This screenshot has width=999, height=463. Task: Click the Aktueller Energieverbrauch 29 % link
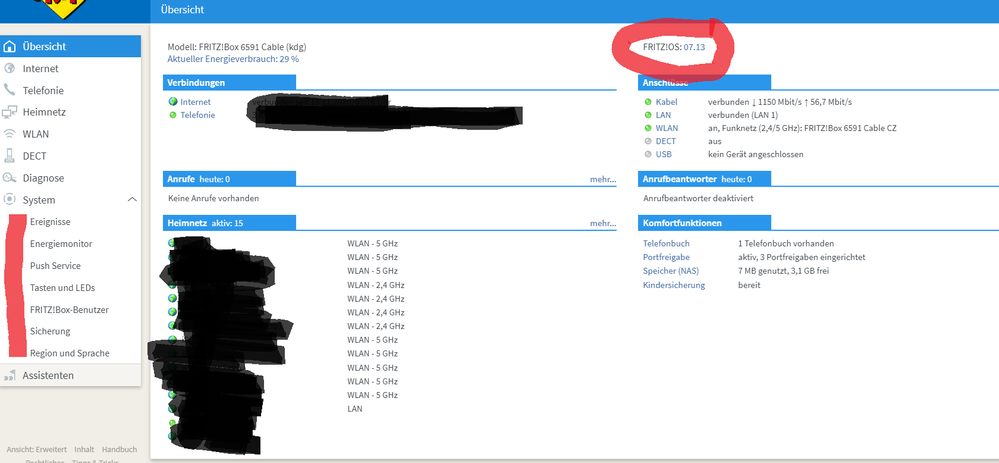(x=233, y=59)
